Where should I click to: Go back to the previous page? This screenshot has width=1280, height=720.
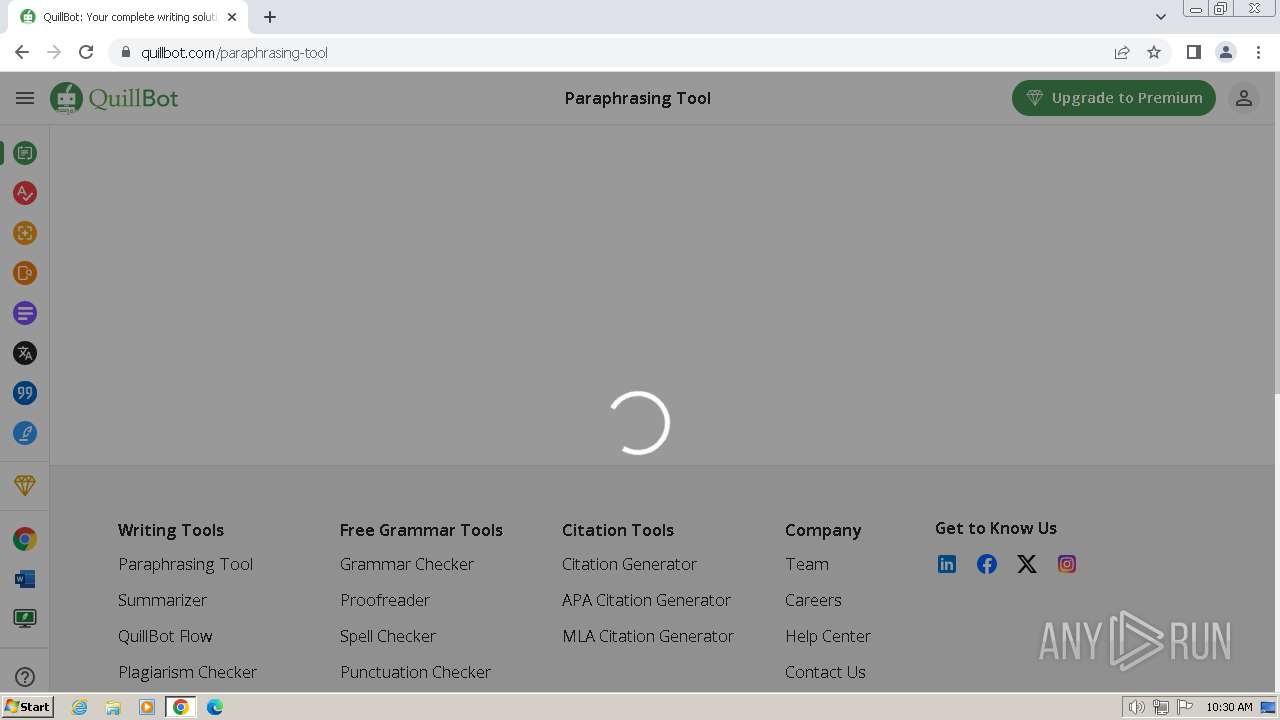click(x=22, y=52)
